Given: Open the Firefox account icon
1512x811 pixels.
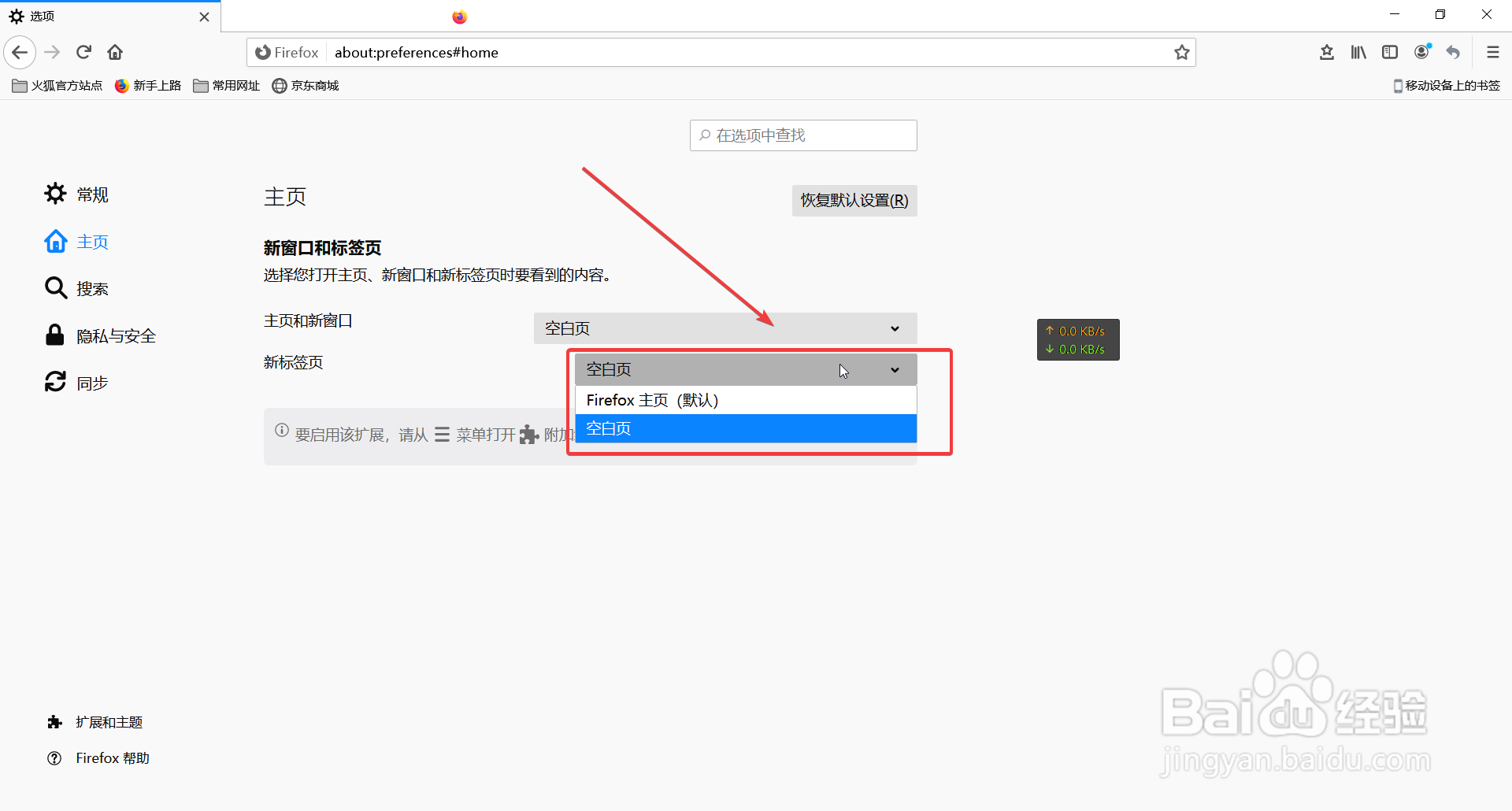Looking at the screenshot, I should (x=1422, y=53).
